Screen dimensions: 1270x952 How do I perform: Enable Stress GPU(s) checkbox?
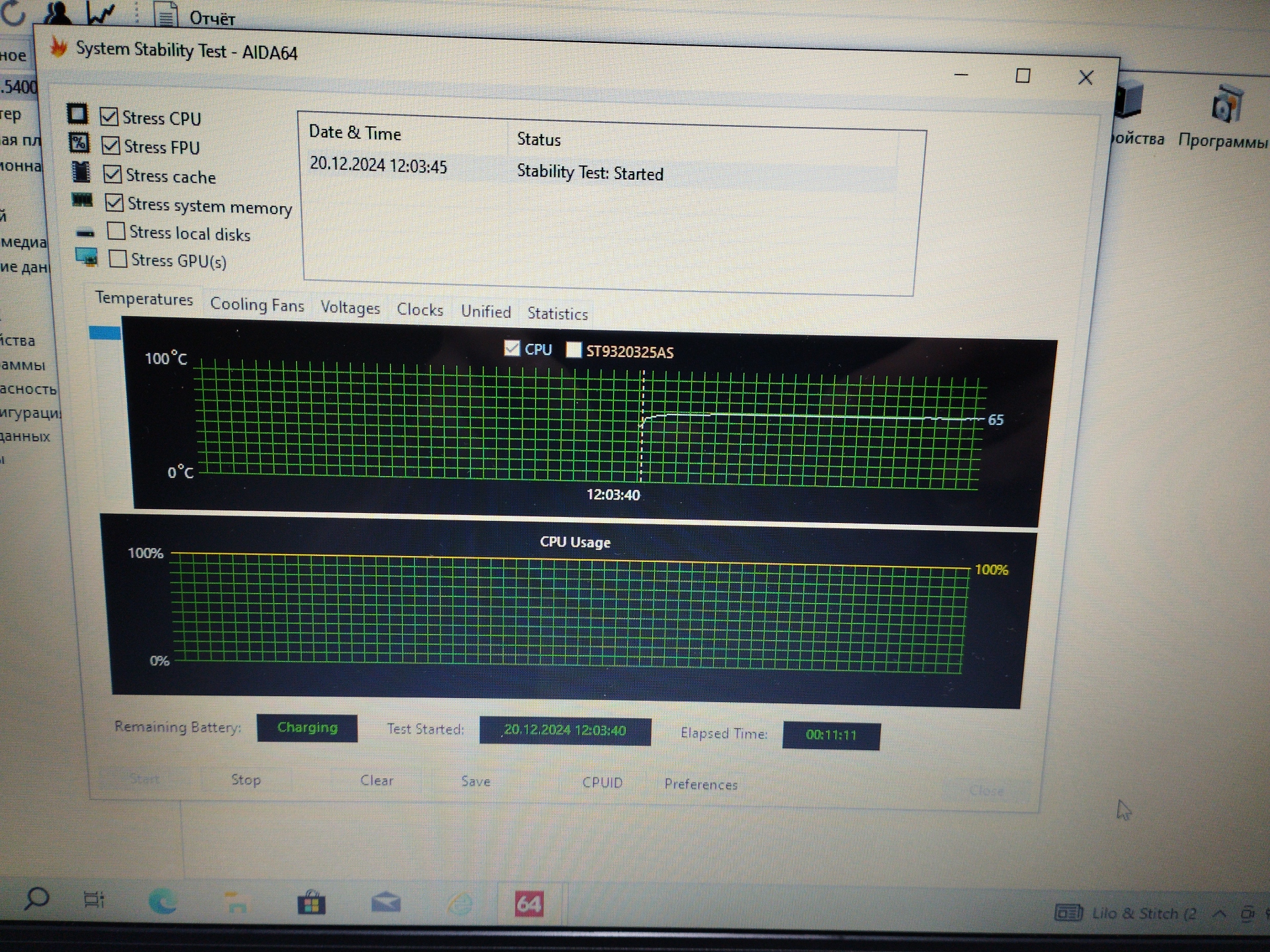pos(118,258)
